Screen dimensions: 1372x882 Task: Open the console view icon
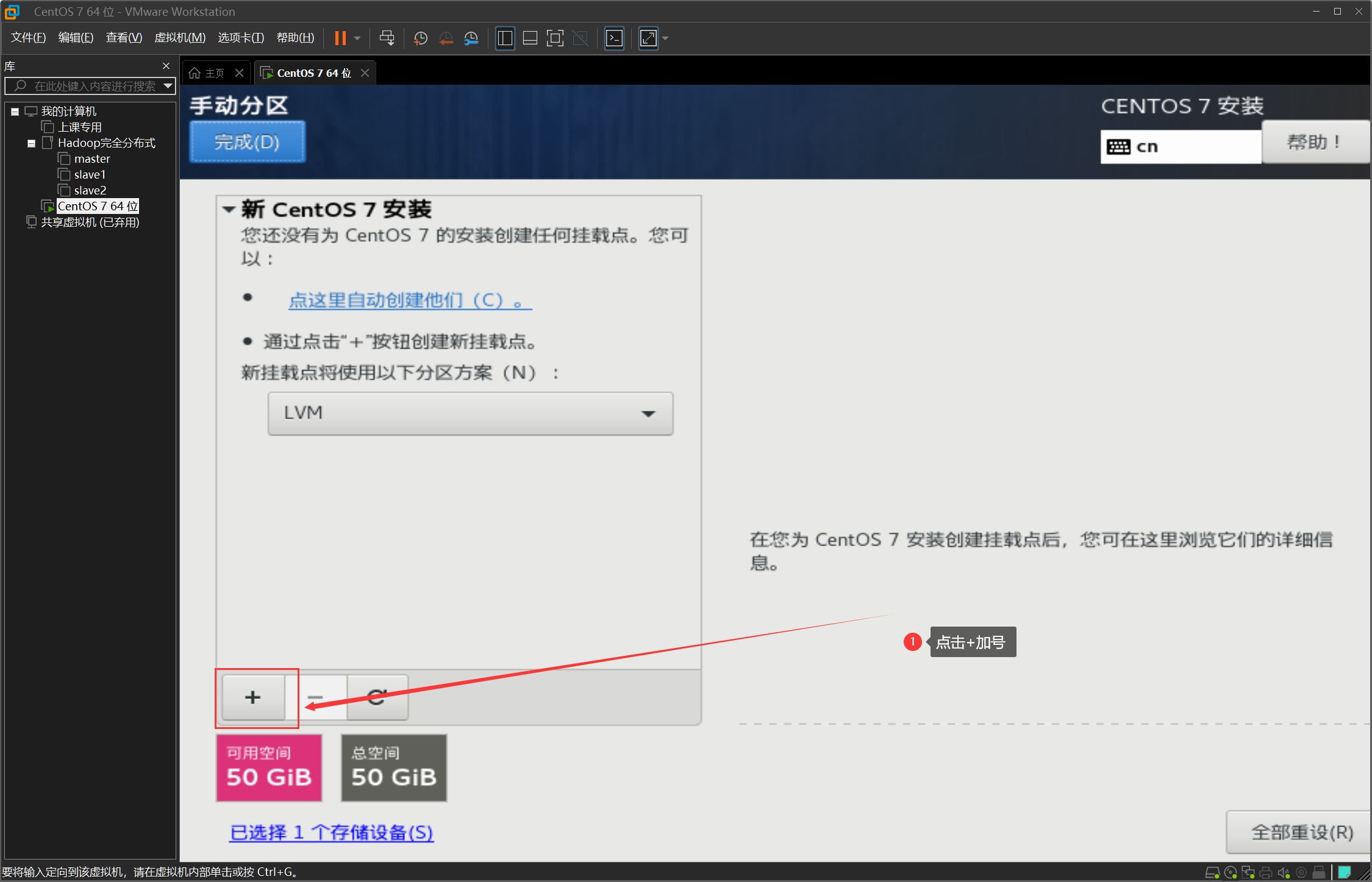point(614,38)
